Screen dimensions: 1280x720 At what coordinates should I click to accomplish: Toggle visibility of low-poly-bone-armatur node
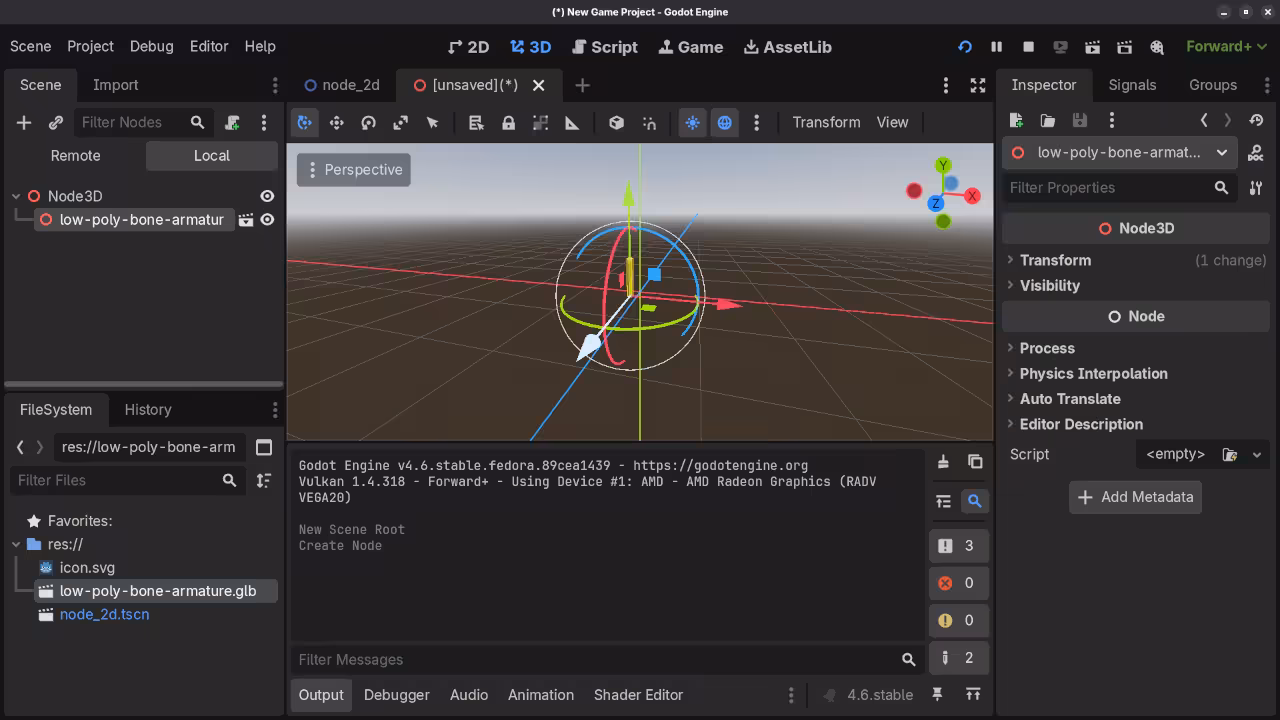[265, 219]
